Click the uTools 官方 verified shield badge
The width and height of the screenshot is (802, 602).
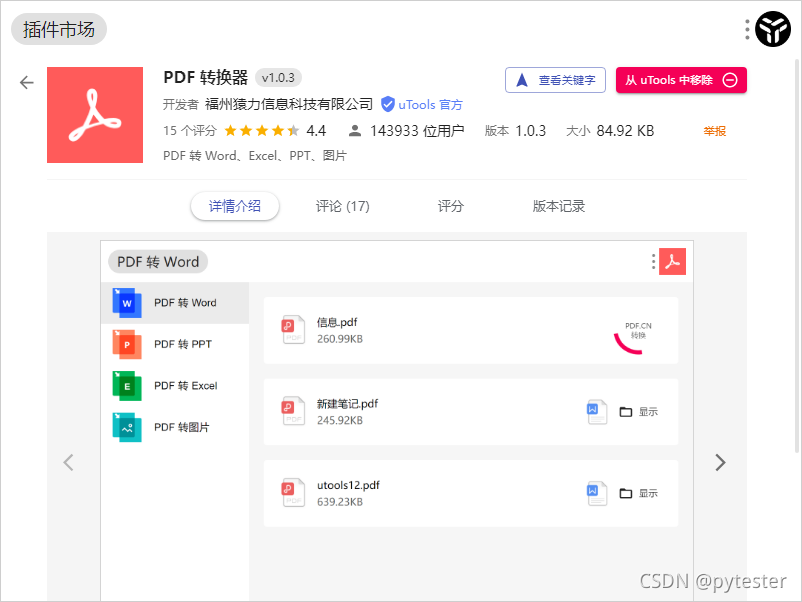coord(388,104)
